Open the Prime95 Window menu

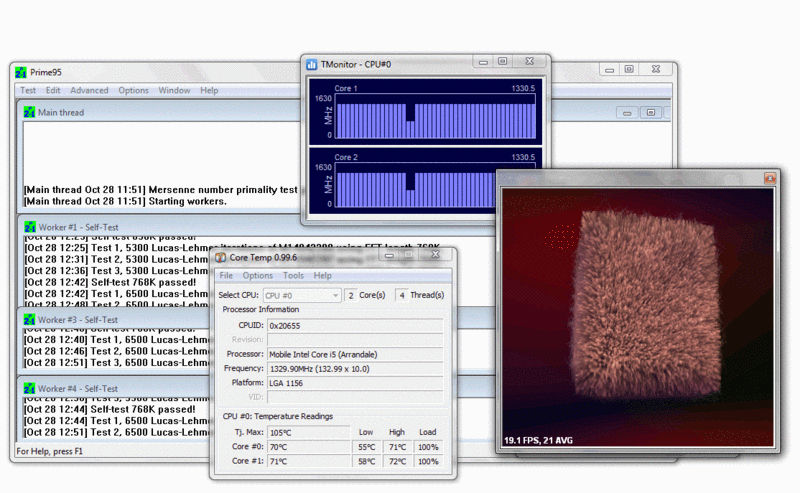174,90
